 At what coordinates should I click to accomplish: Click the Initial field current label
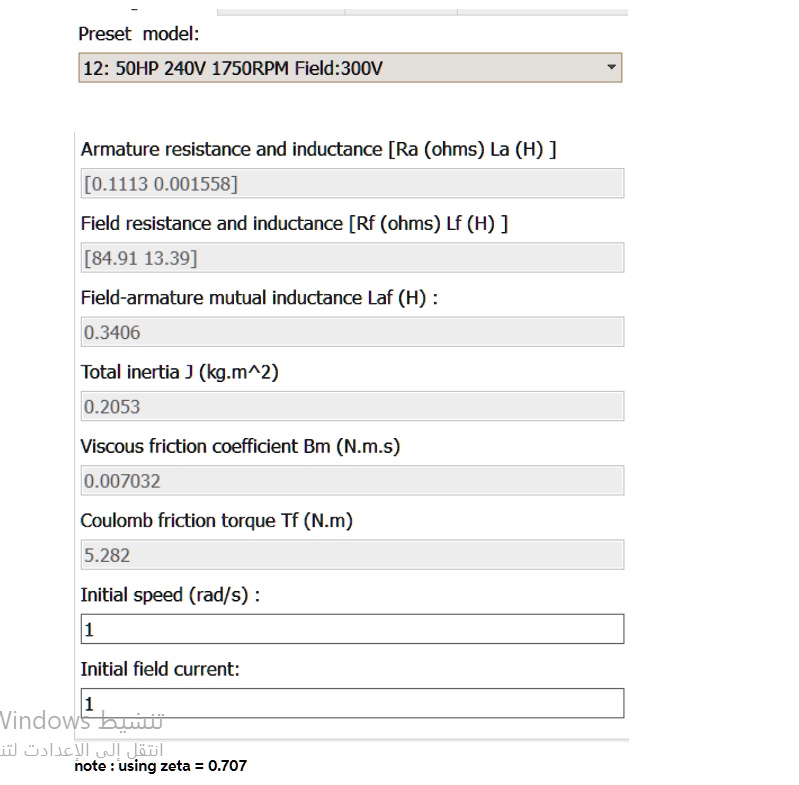click(x=160, y=669)
